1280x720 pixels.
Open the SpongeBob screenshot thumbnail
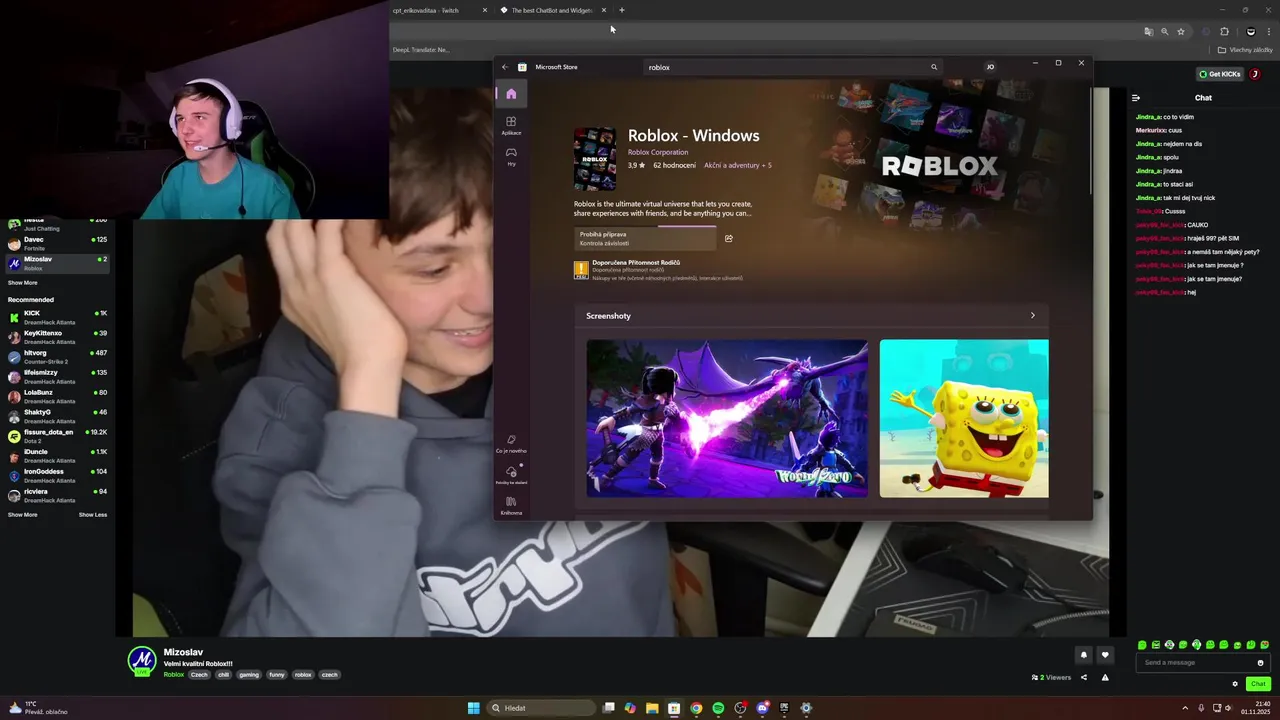click(964, 418)
